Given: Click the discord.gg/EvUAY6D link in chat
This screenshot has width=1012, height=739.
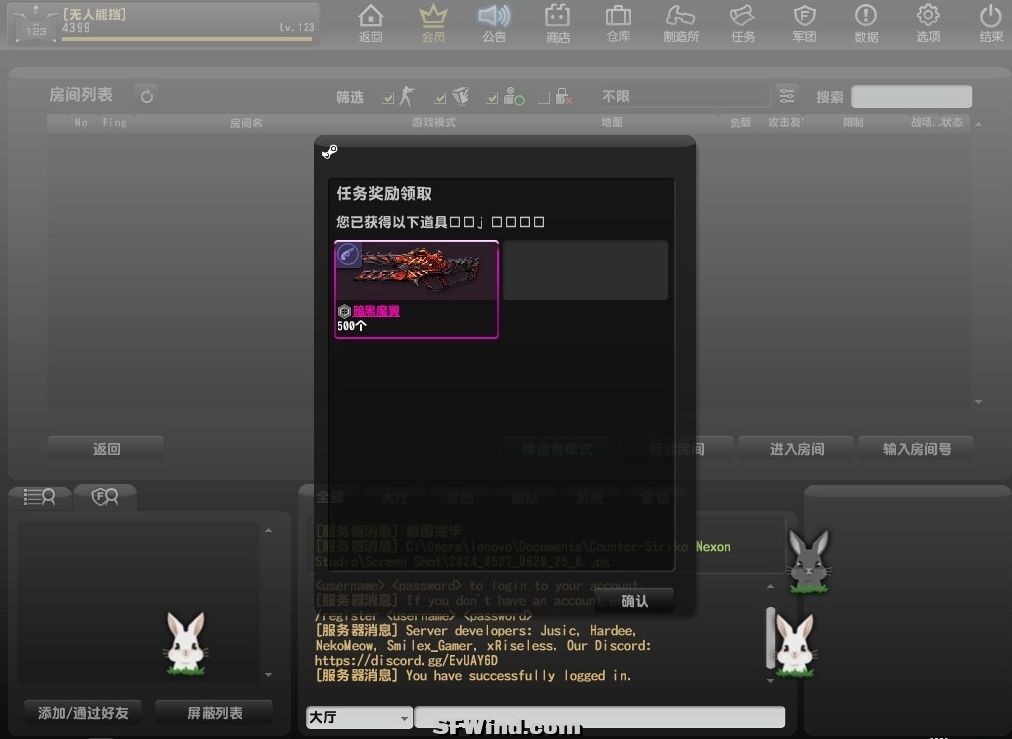Looking at the screenshot, I should coord(406,660).
